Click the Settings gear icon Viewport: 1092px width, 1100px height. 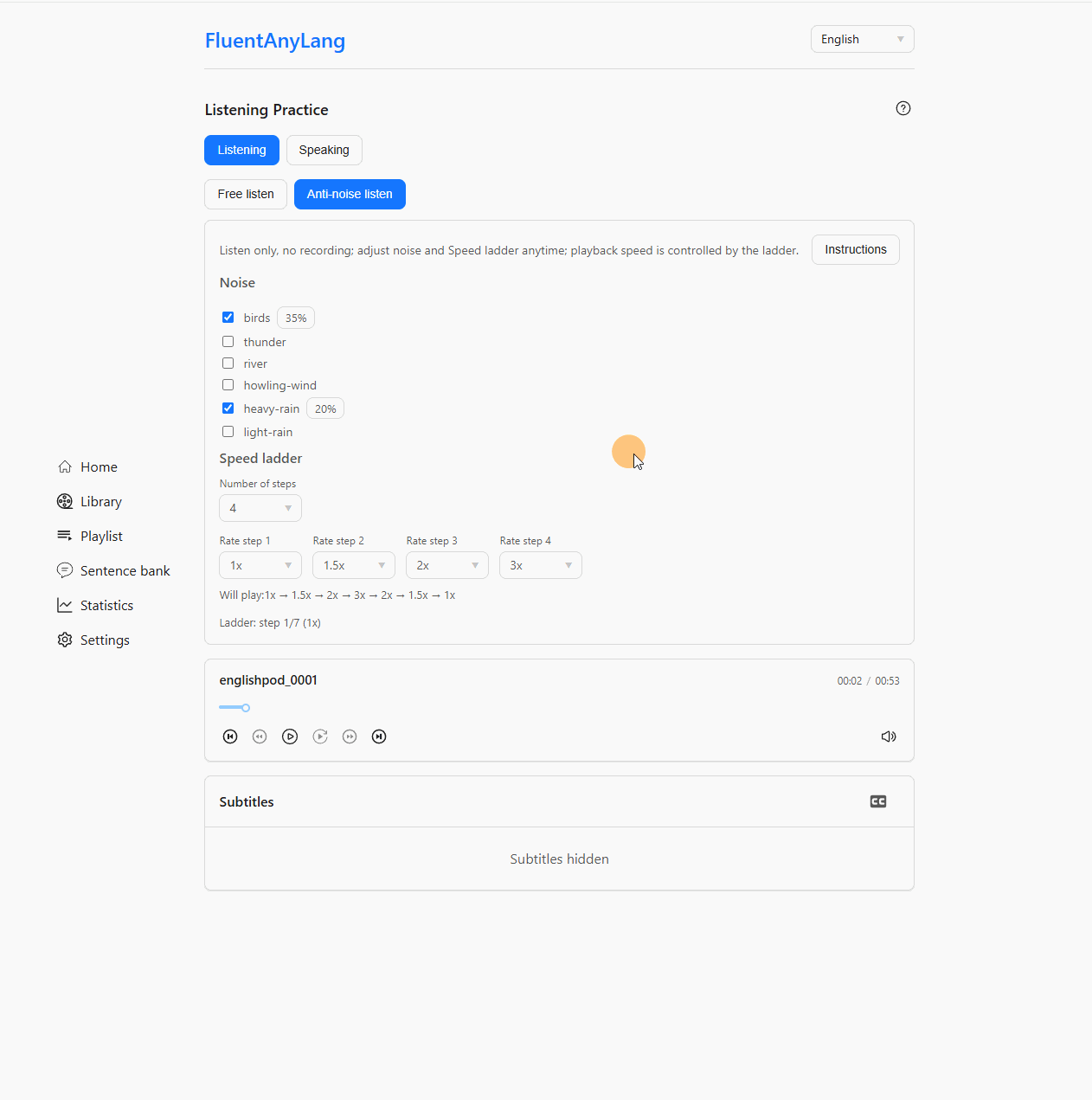click(65, 640)
